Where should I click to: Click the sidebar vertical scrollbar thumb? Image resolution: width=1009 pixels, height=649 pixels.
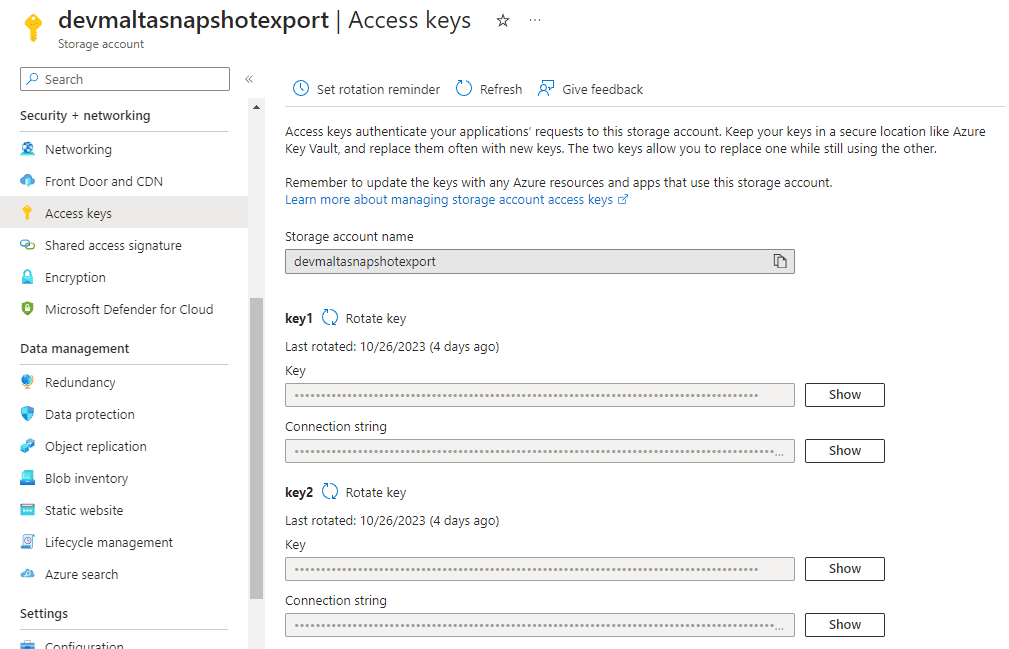(256, 448)
